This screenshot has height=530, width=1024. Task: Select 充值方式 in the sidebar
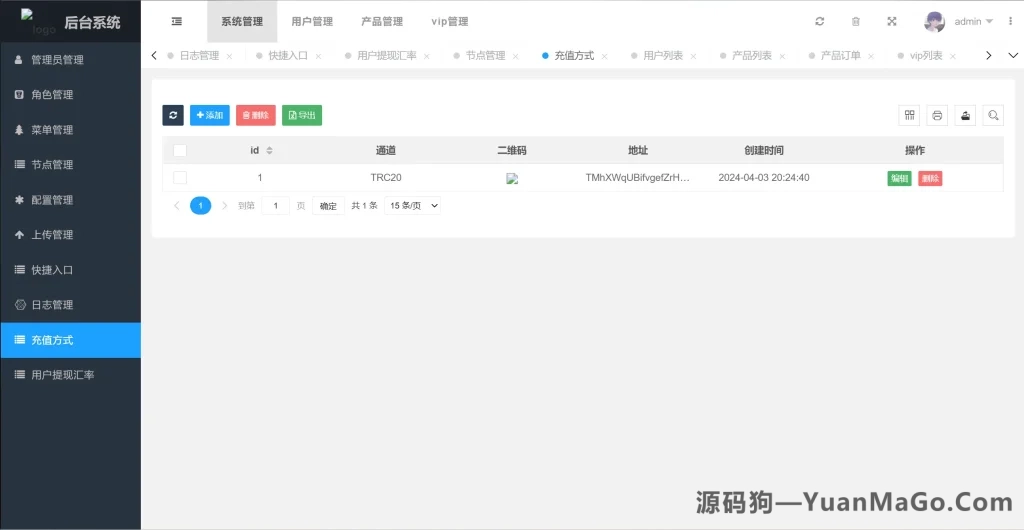click(71, 340)
